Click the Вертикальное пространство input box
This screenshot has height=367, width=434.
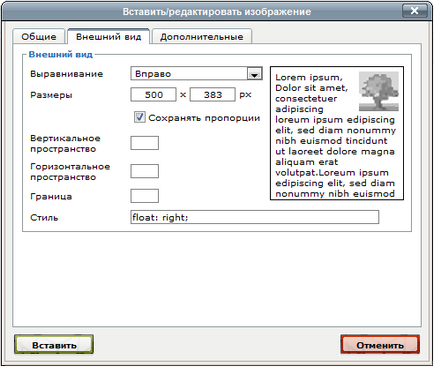[145, 143]
